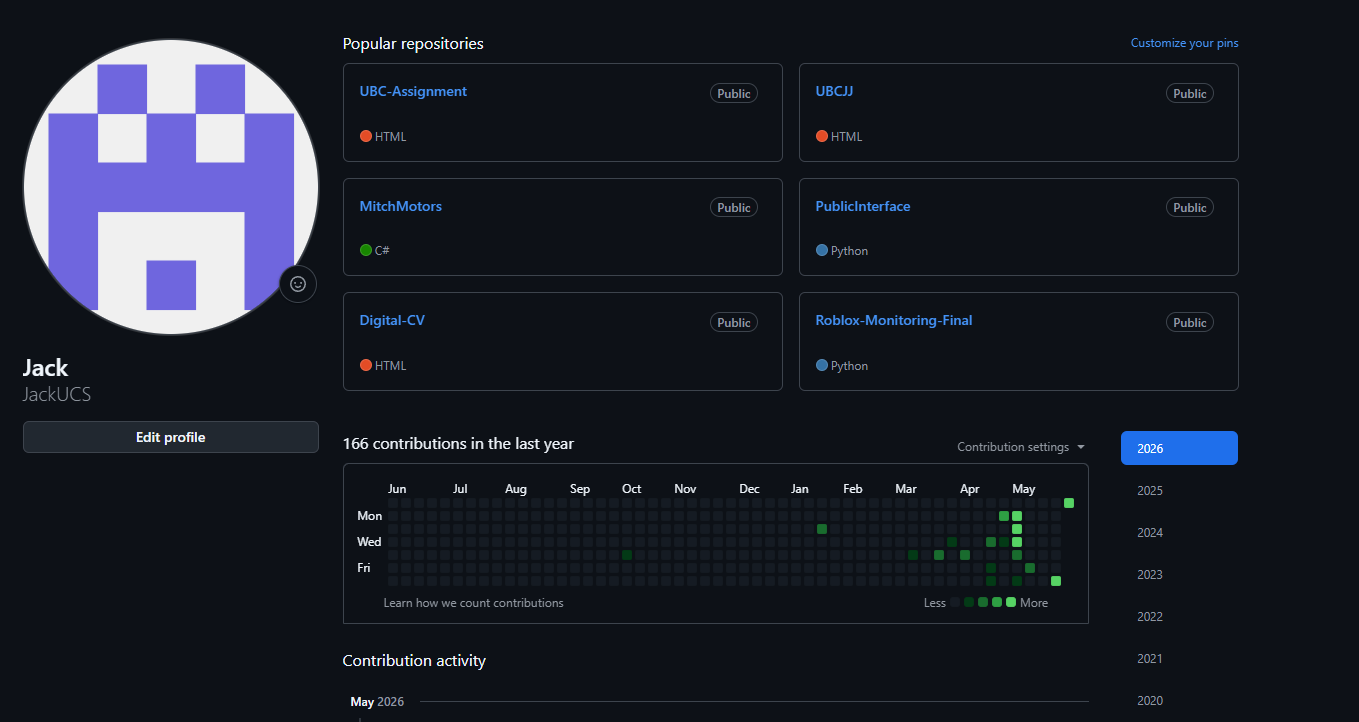Click the green contribution cell under Oct
This screenshot has width=1359, height=722.
(x=627, y=554)
